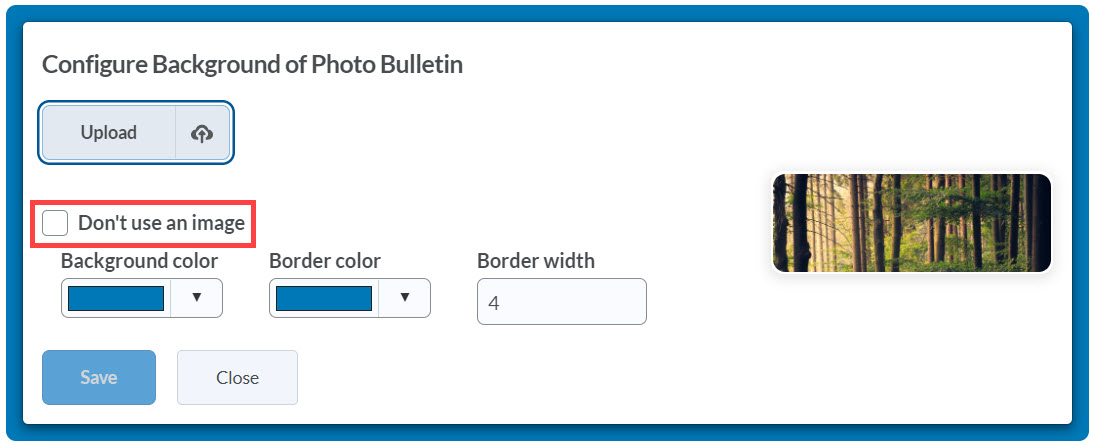Click the Border width label
The height and width of the screenshot is (445, 1093).
(536, 261)
